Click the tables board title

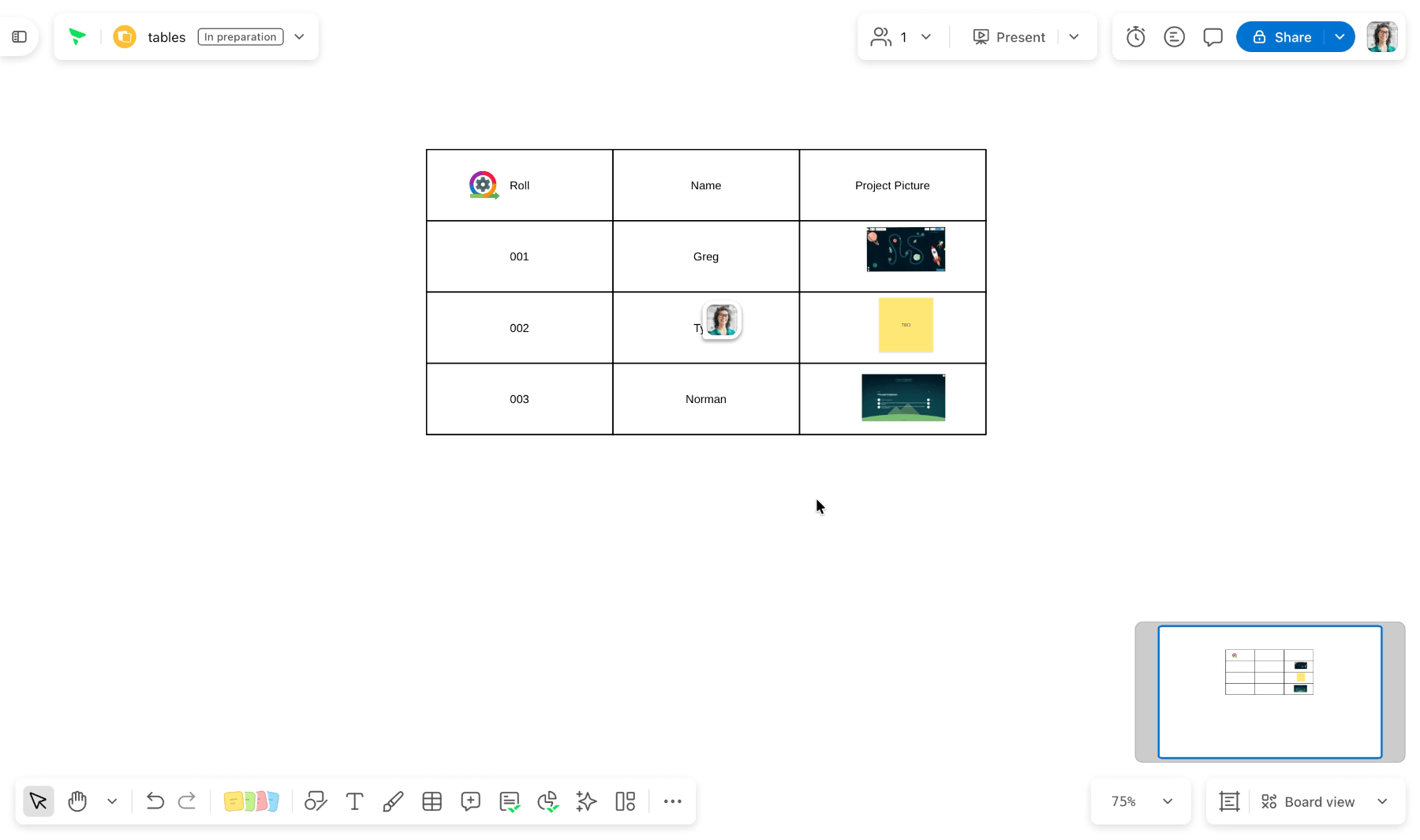coord(166,37)
